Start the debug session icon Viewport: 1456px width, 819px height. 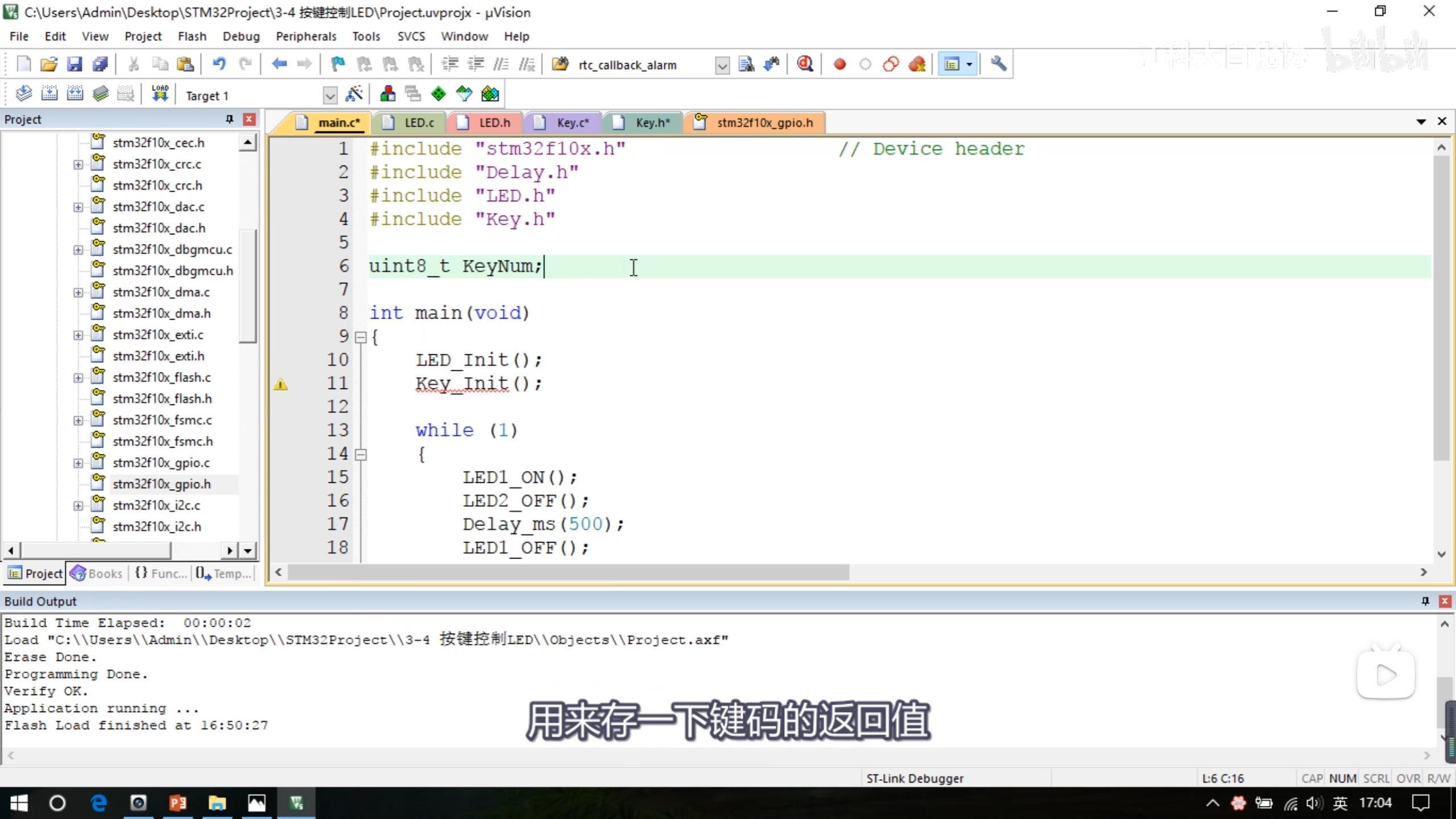pos(805,64)
